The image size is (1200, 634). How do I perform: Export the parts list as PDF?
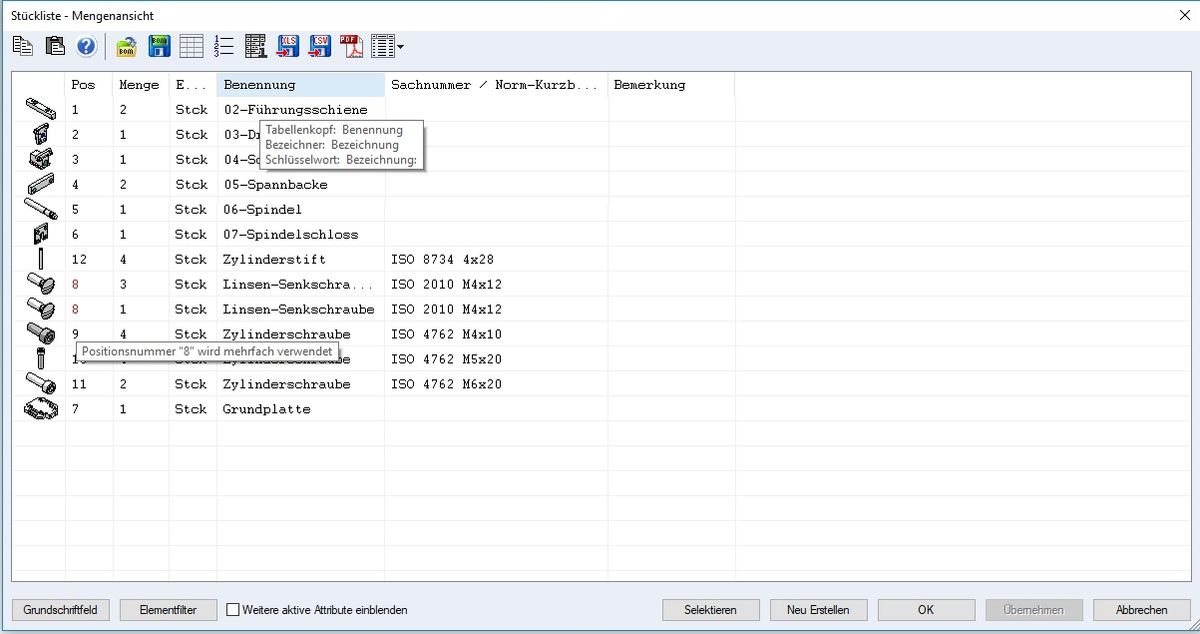click(x=351, y=46)
